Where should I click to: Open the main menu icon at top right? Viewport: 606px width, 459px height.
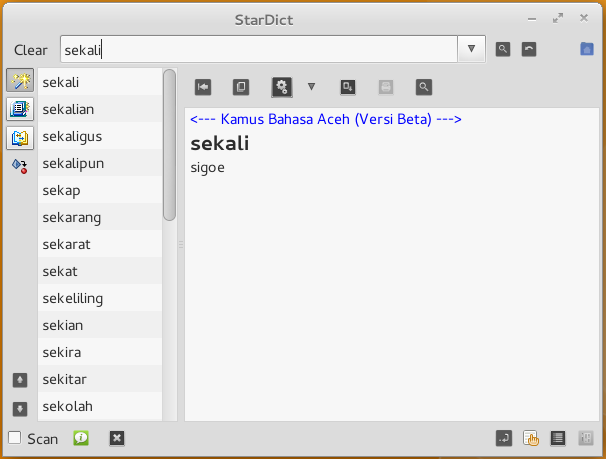[586, 49]
